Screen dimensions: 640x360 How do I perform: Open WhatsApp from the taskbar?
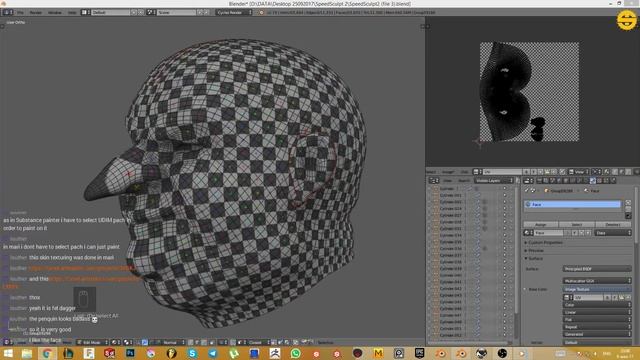coord(296,353)
